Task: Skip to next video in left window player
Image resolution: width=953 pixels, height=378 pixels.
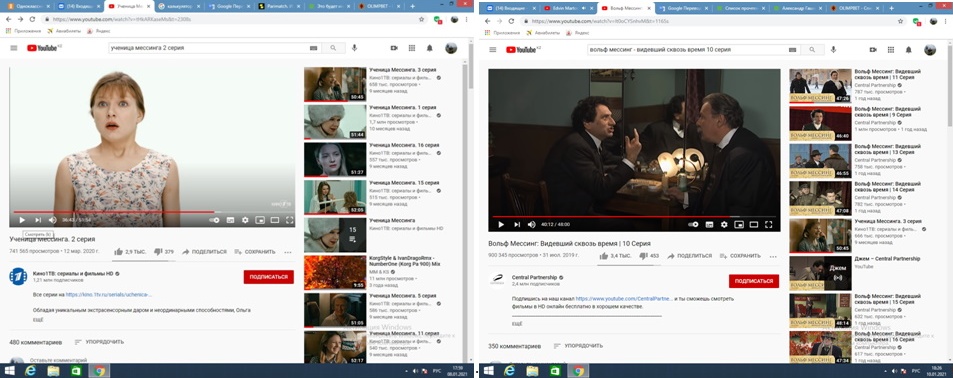Action: pos(38,220)
